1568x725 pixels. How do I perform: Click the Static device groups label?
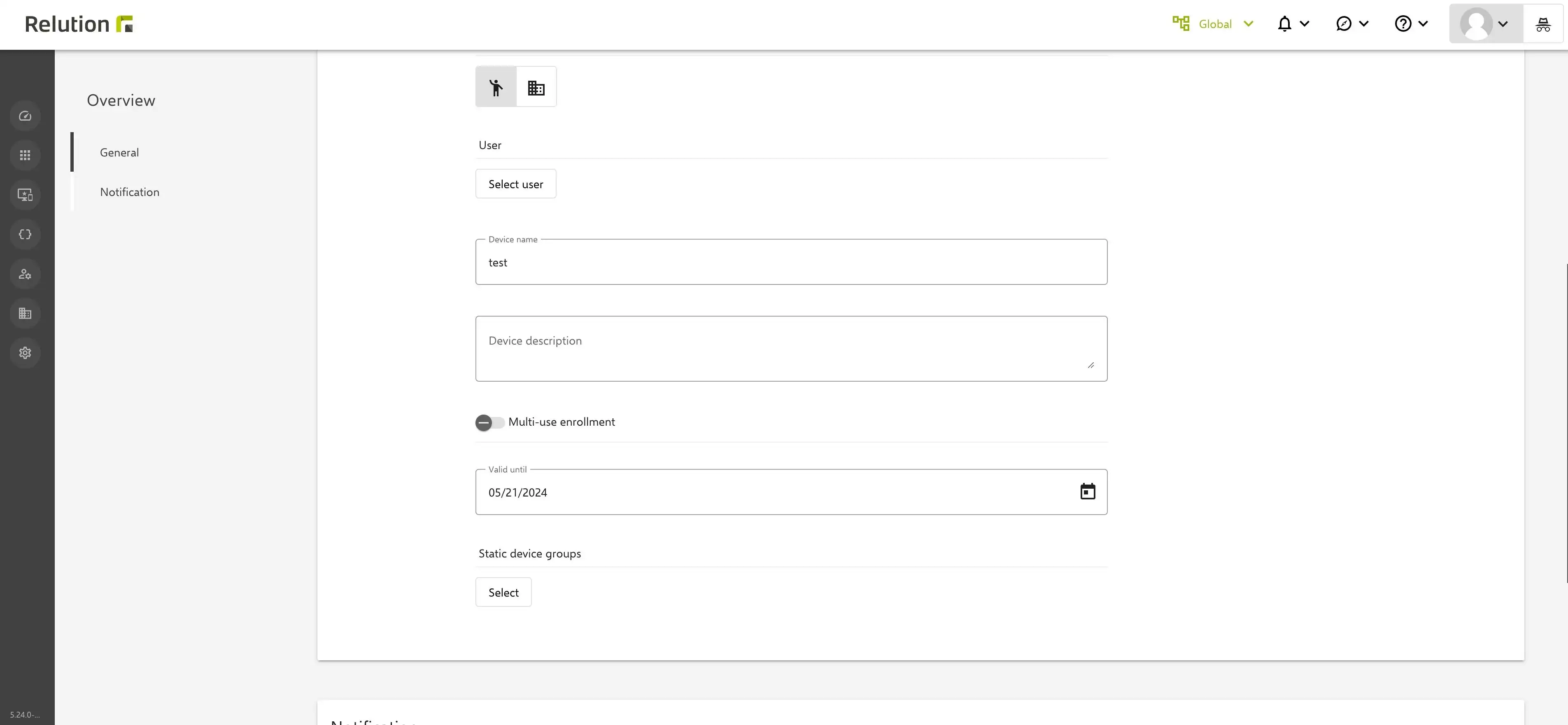point(529,553)
